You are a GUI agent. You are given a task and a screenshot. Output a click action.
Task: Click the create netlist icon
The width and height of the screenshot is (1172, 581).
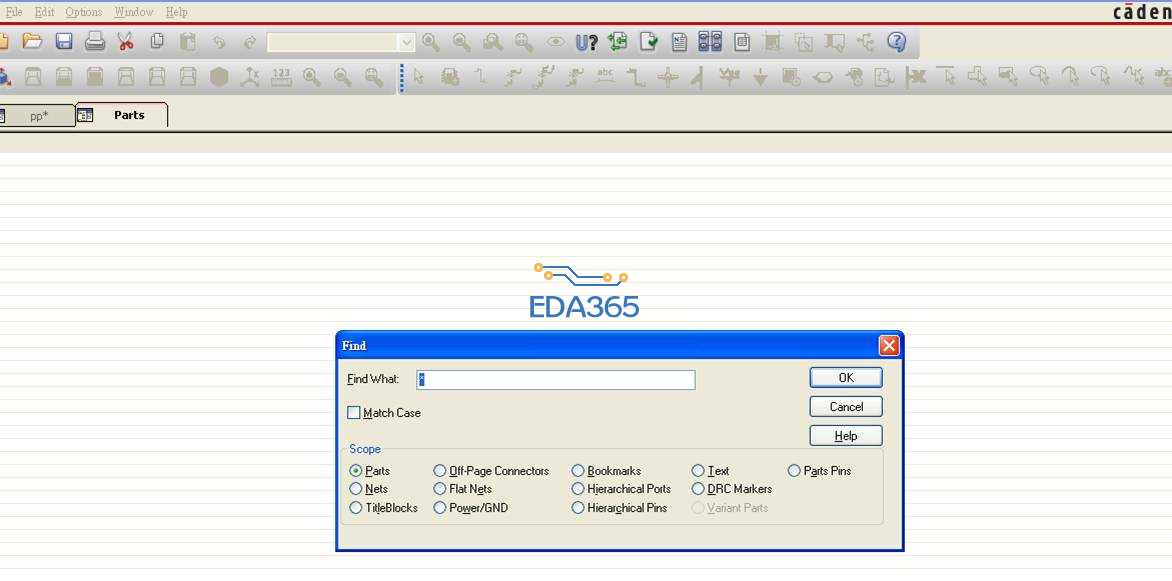(679, 42)
